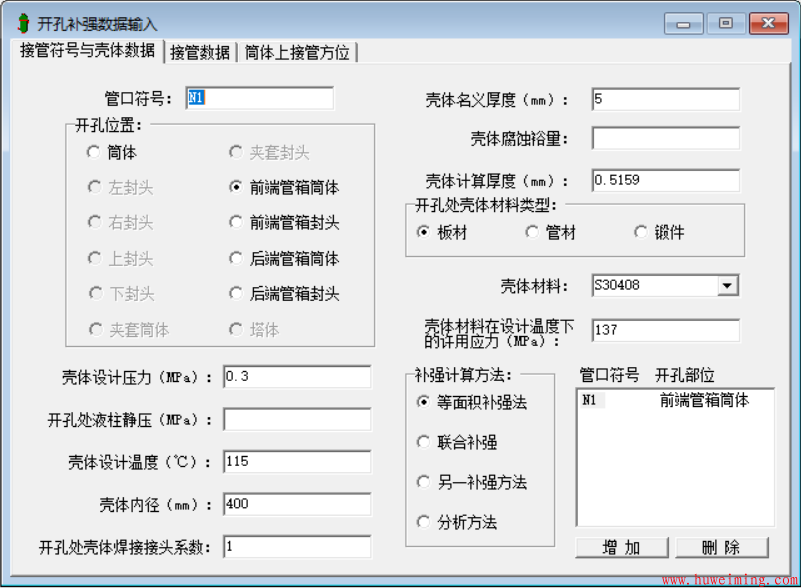801x588 pixels.
Task: Choose the 锻件 material type option
Action: 640,232
